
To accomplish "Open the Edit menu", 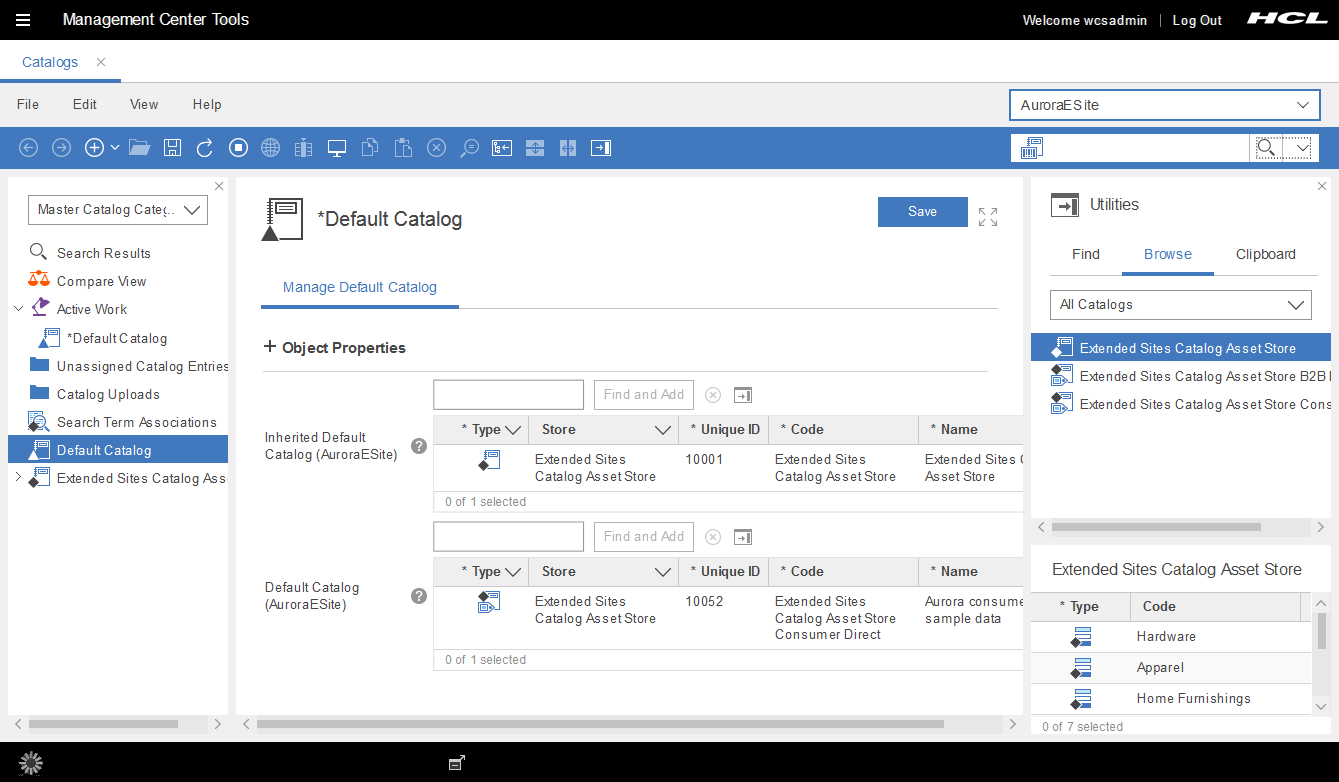I will tap(85, 104).
